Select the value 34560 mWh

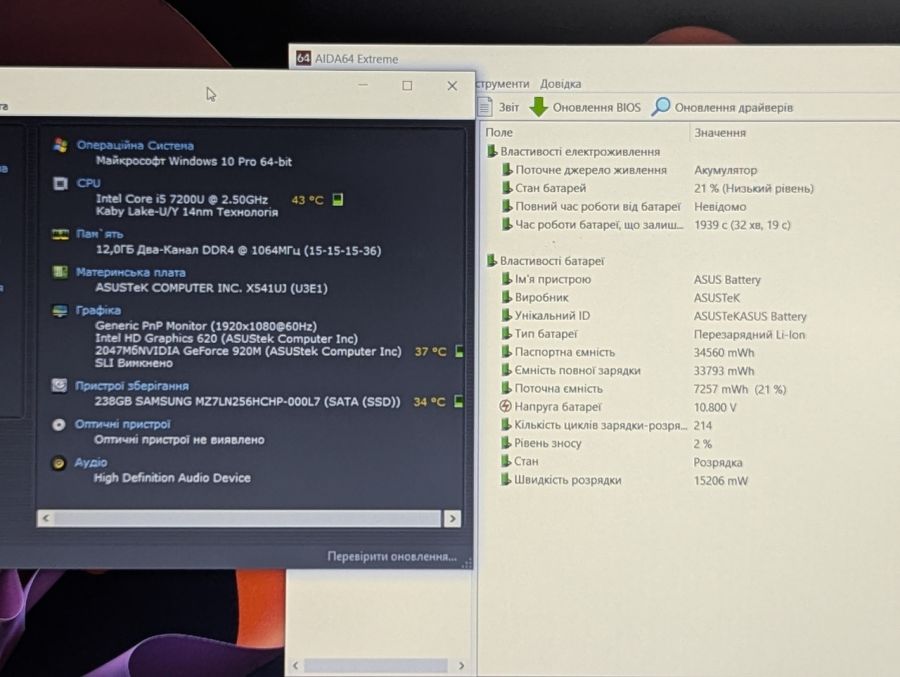pyautogui.click(x=724, y=353)
